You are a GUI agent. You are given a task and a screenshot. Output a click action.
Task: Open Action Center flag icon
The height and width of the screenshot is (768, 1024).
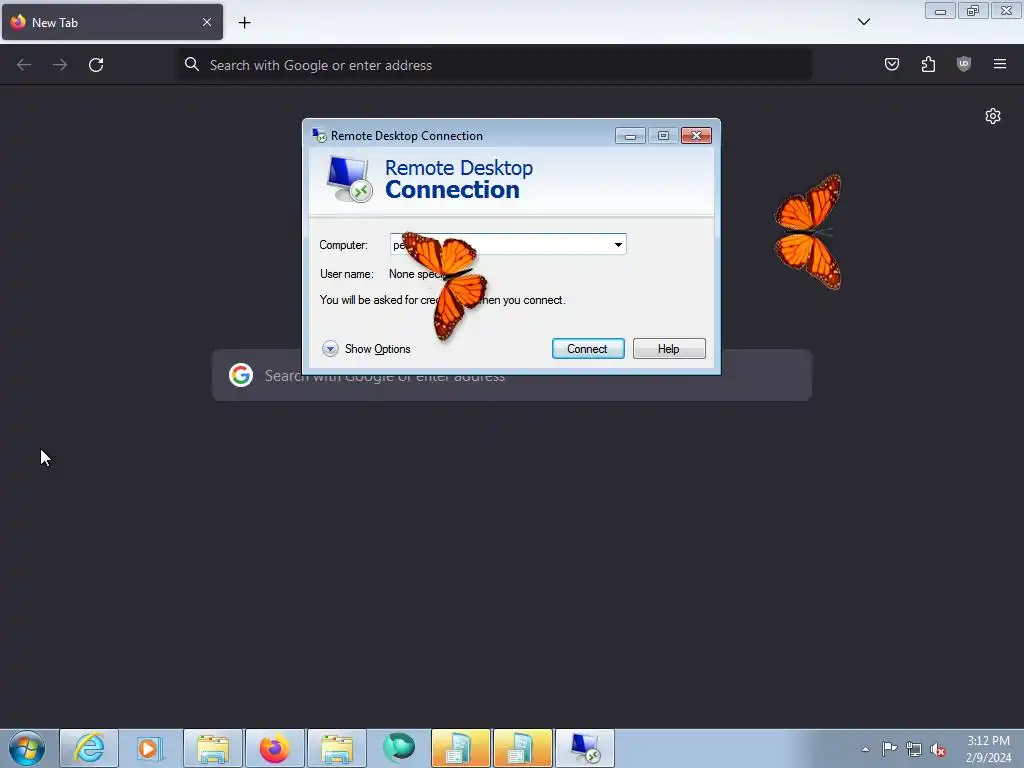coord(889,749)
